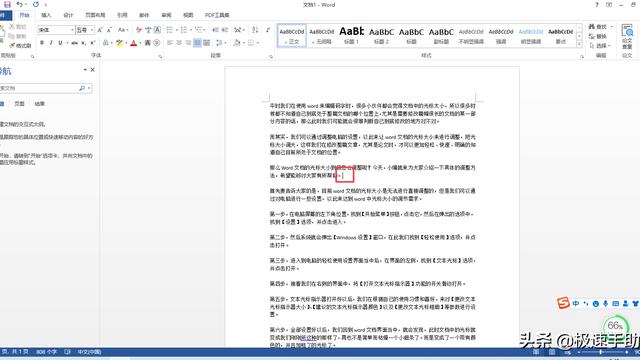Open the phonetic guide tool
Image resolution: width=640 pixels, height=360 pixels.
coord(148,30)
